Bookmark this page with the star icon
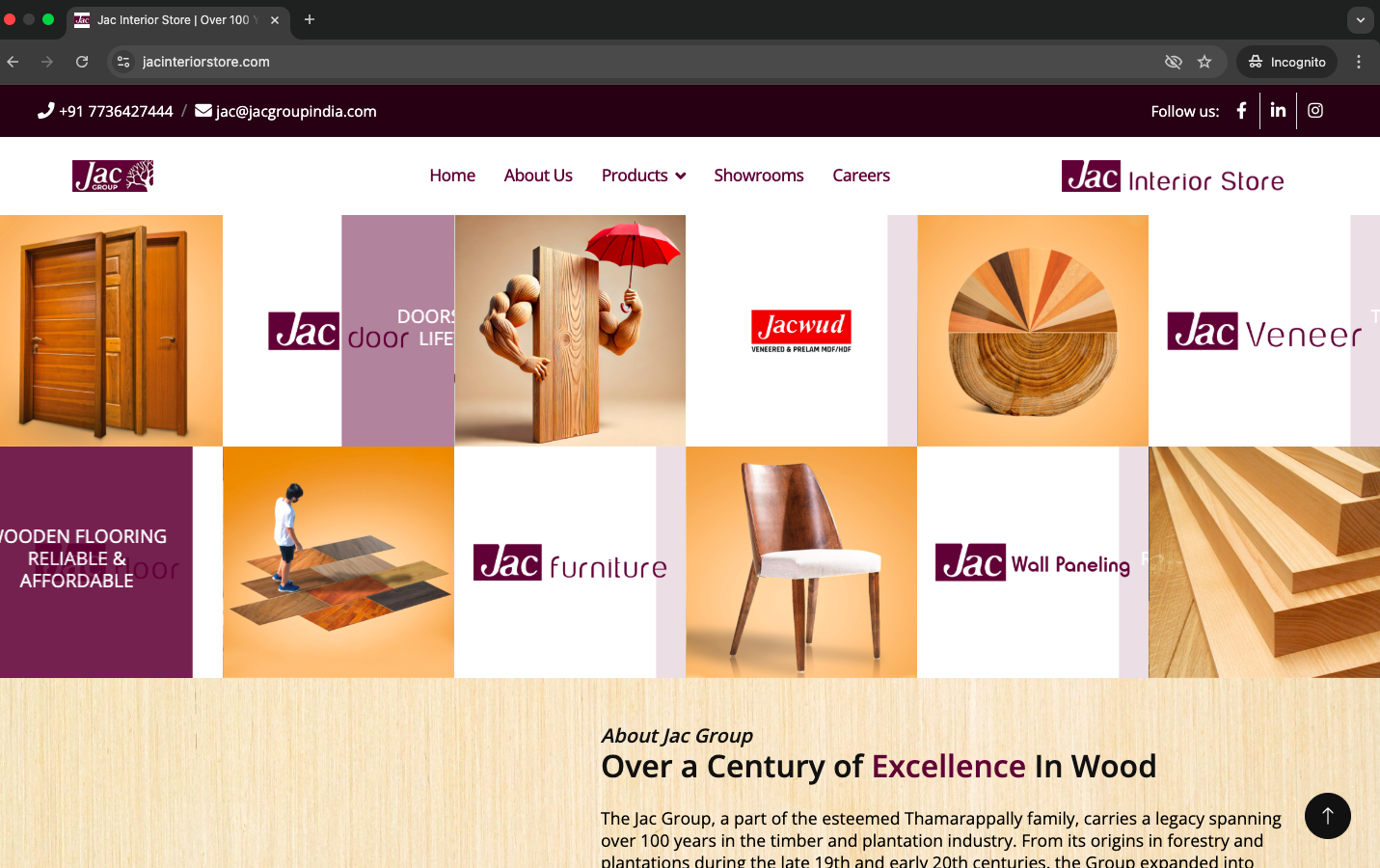Viewport: 1380px width, 868px height. (x=1204, y=62)
